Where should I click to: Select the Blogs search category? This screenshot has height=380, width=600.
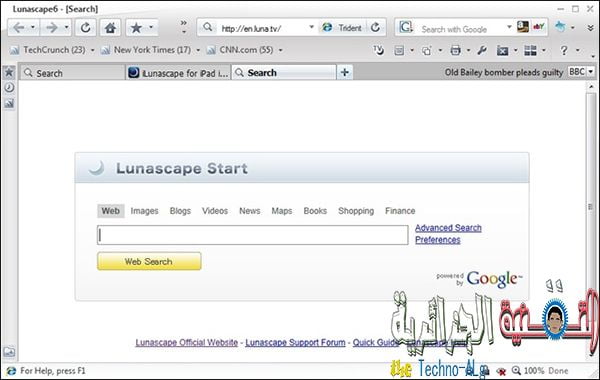click(x=180, y=211)
